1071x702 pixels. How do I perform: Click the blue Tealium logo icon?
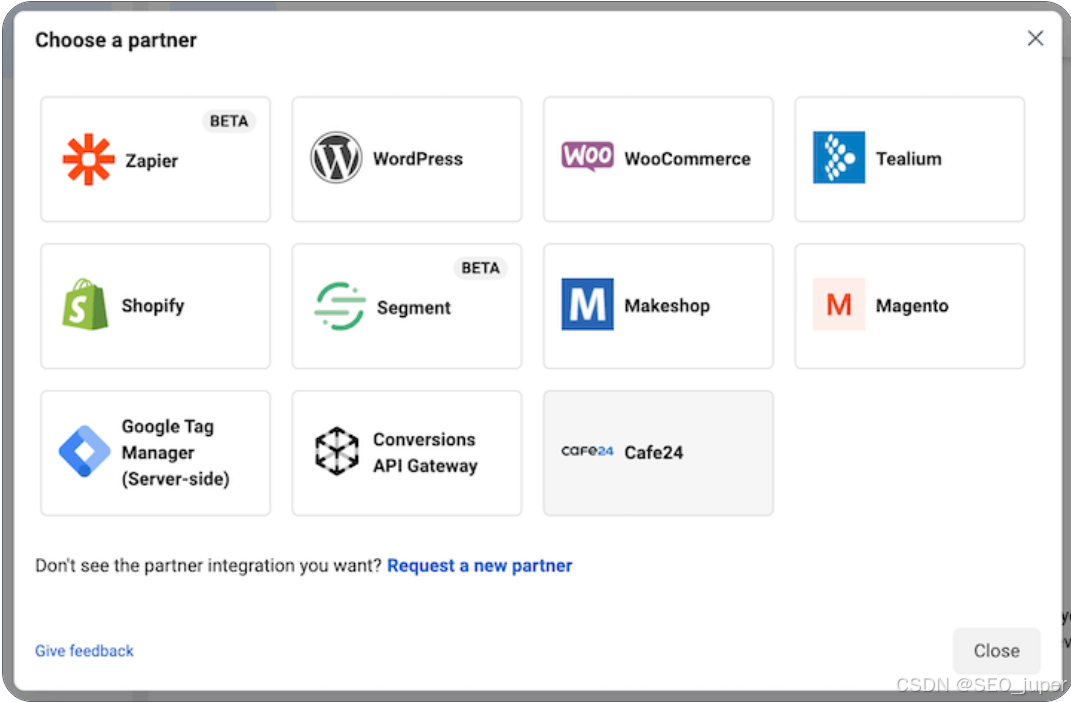[839, 158]
